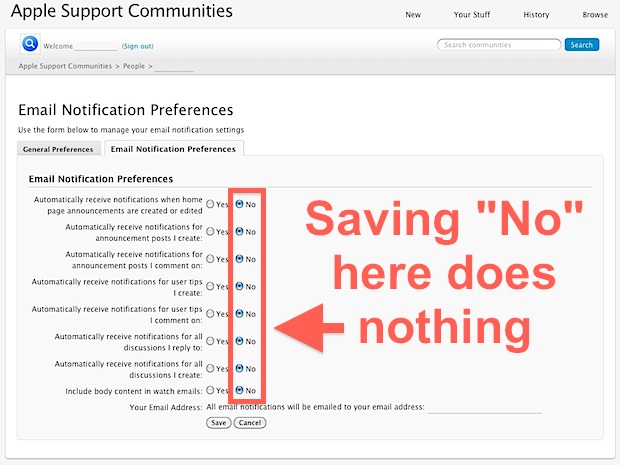Select No for announcement posts I create
The width and height of the screenshot is (620, 465).
click(x=239, y=231)
